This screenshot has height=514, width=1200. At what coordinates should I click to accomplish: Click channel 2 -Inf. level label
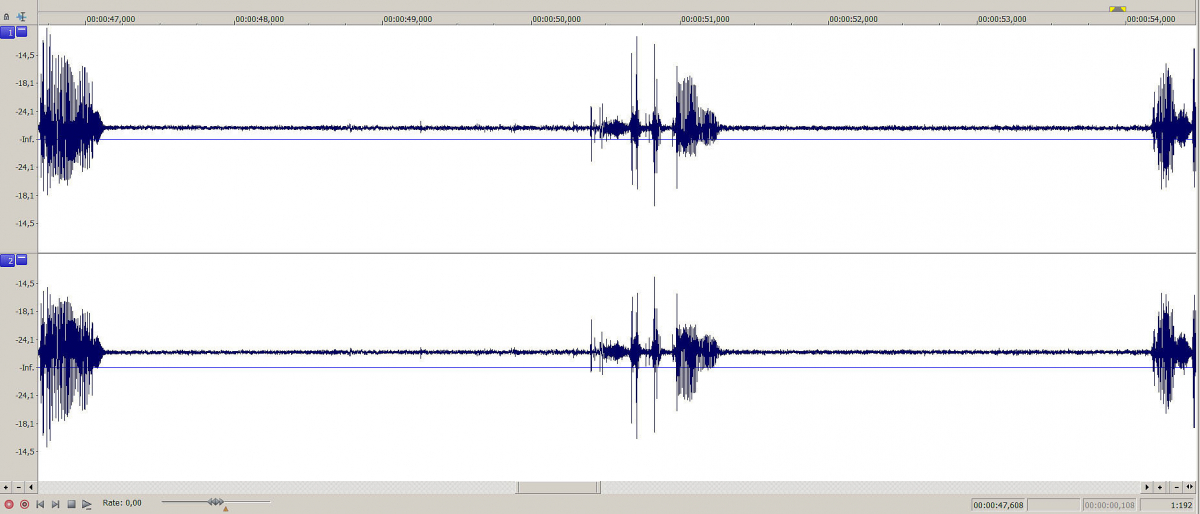tap(27, 367)
